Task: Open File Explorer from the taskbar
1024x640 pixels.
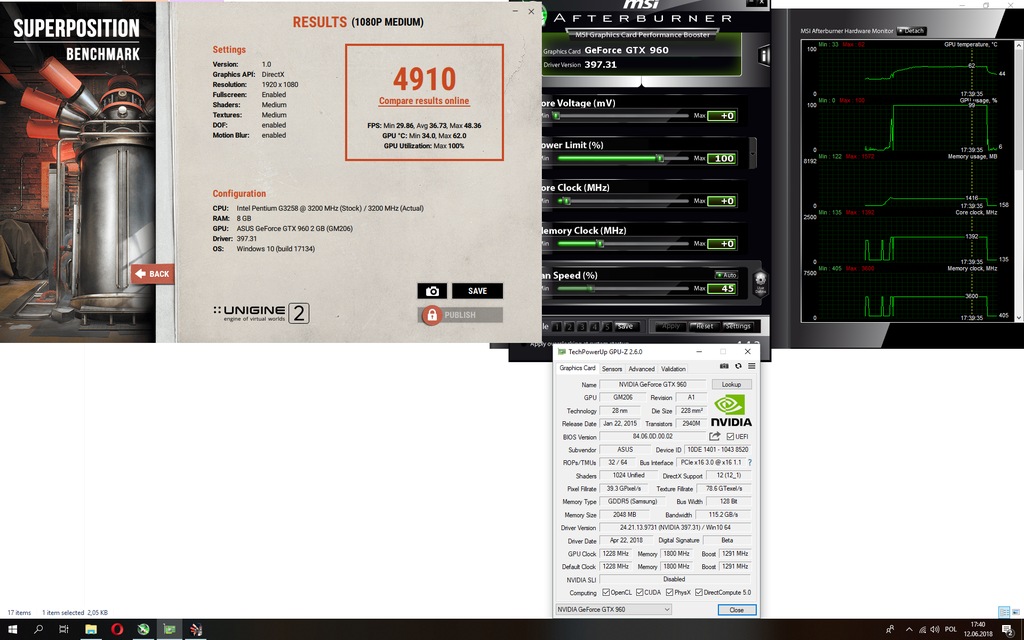Action: click(91, 630)
